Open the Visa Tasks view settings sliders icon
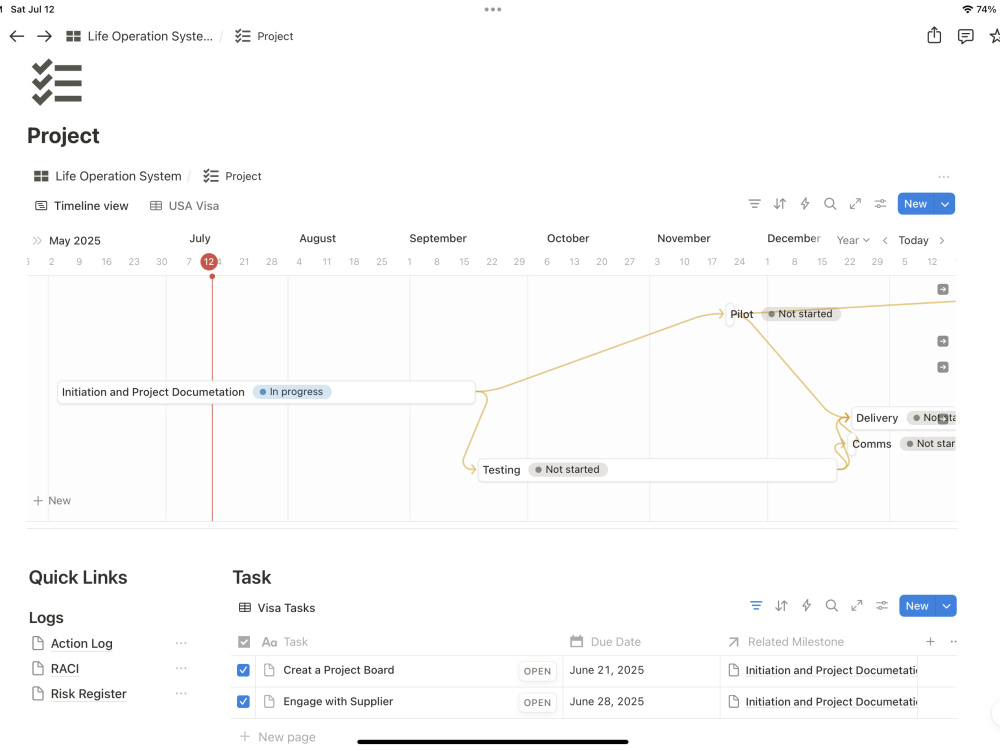Image resolution: width=1000 pixels, height=750 pixels. point(882,606)
